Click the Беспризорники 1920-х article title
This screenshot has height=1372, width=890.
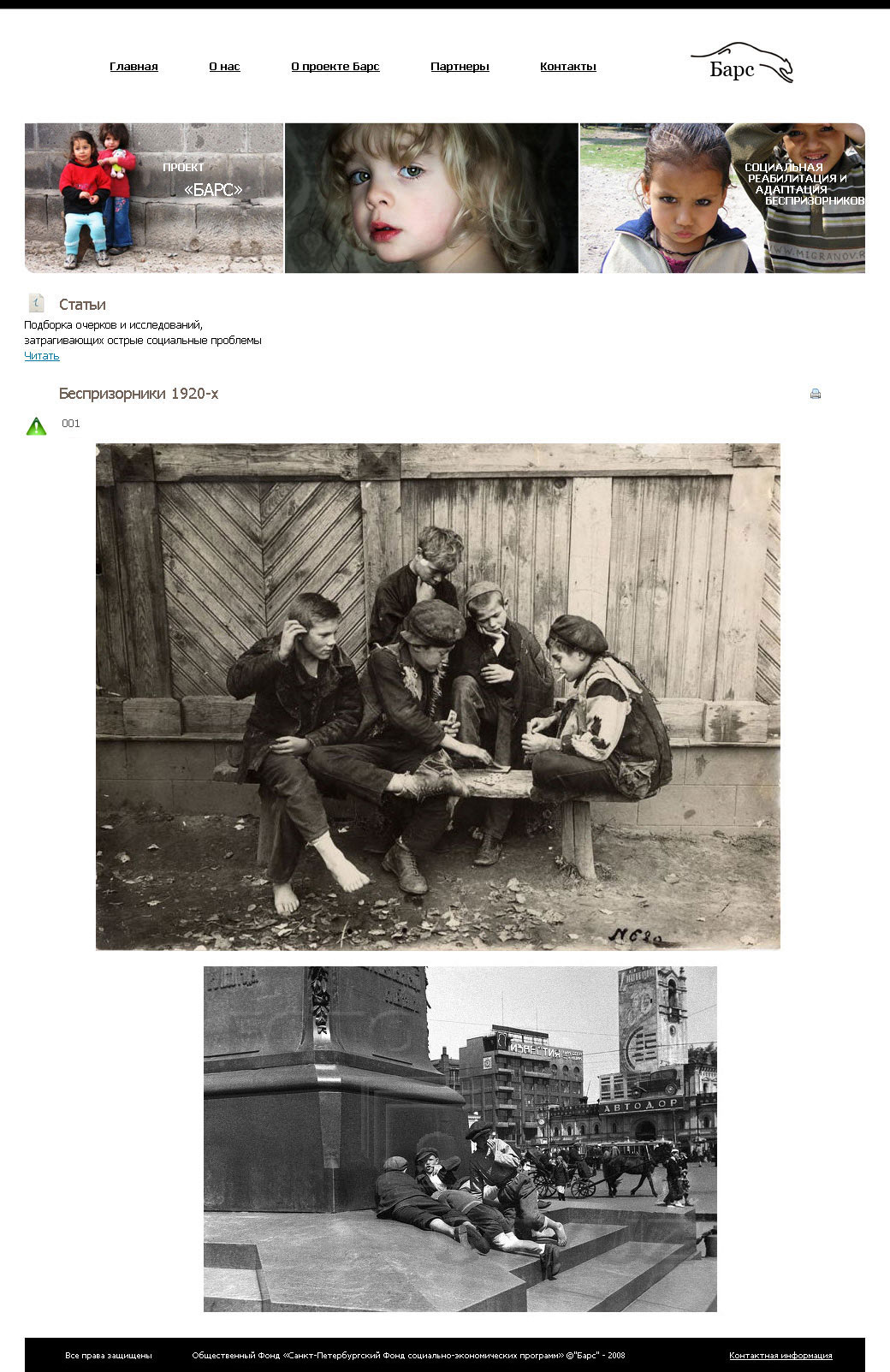(139, 394)
